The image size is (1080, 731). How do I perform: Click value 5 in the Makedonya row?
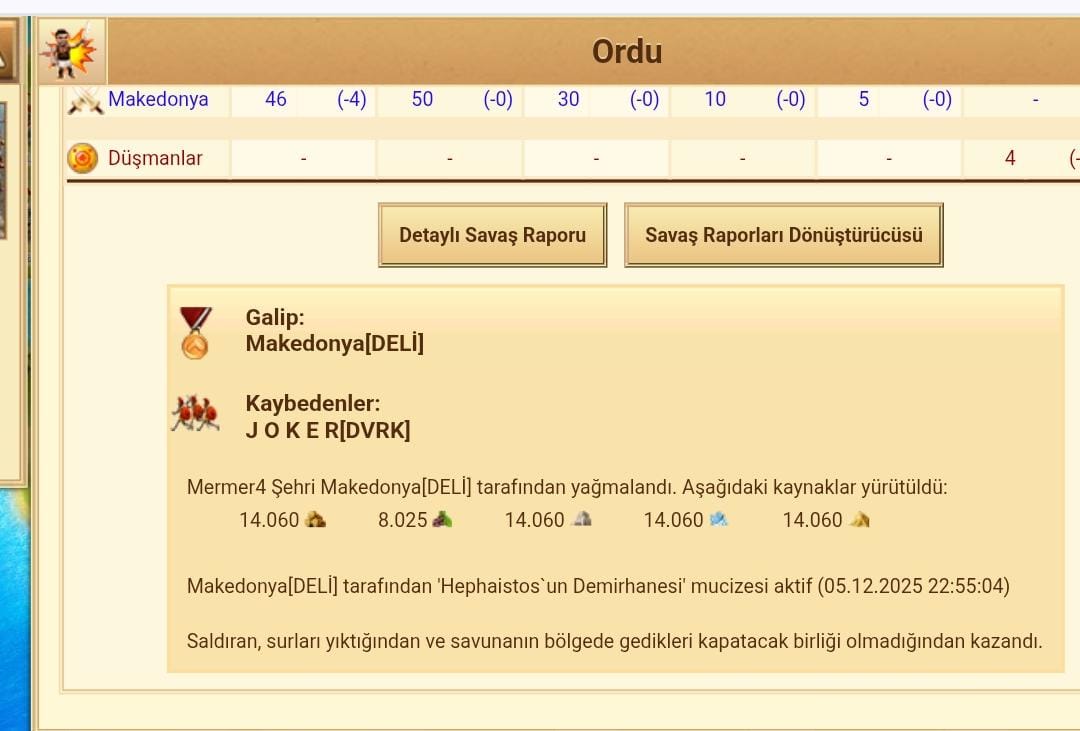pyautogui.click(x=863, y=99)
